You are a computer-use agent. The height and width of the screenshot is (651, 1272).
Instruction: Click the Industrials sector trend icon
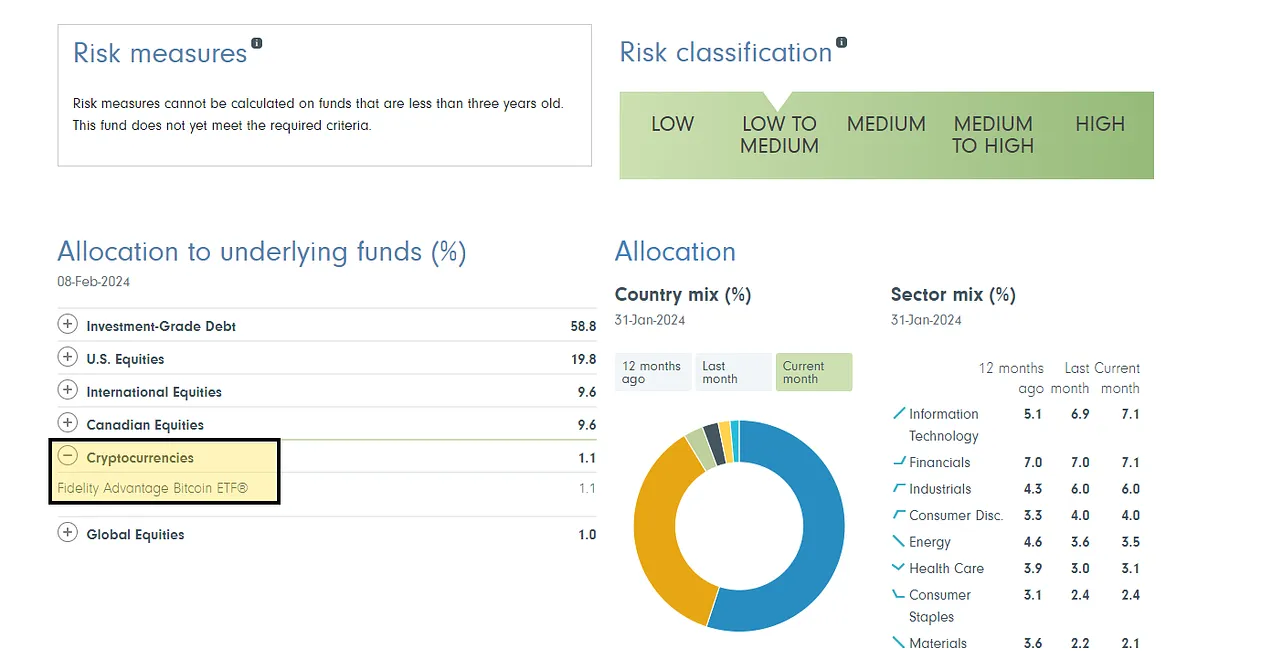click(898, 488)
